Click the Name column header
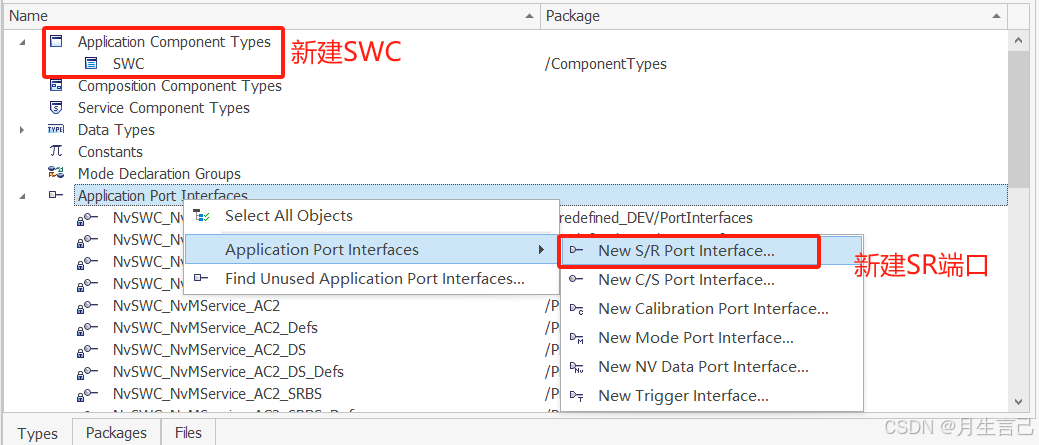 click(272, 16)
